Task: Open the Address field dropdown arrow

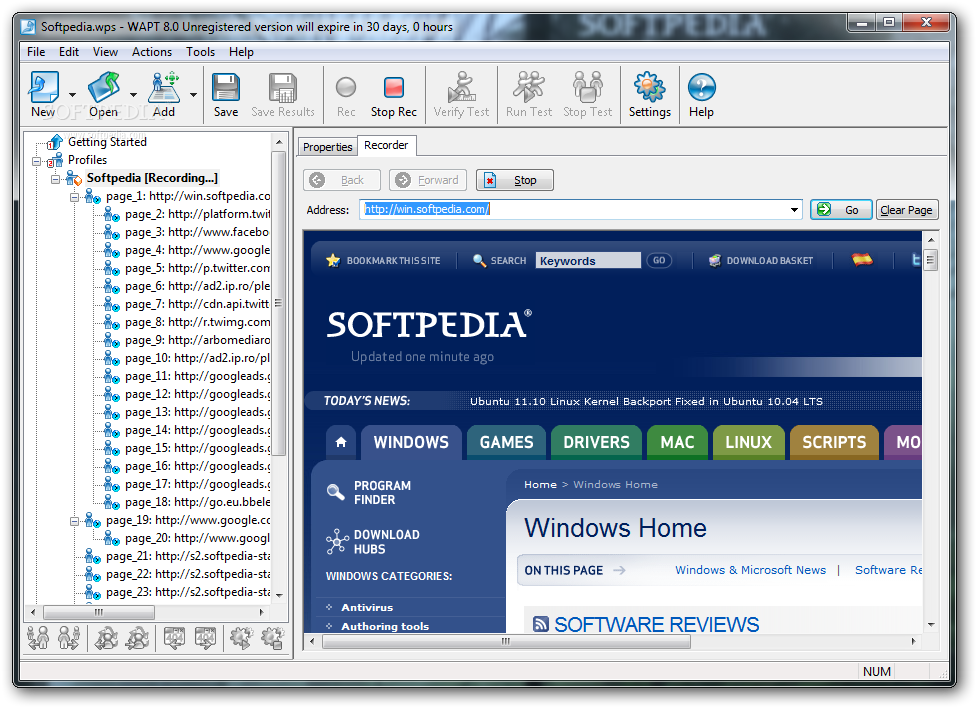Action: tap(794, 210)
